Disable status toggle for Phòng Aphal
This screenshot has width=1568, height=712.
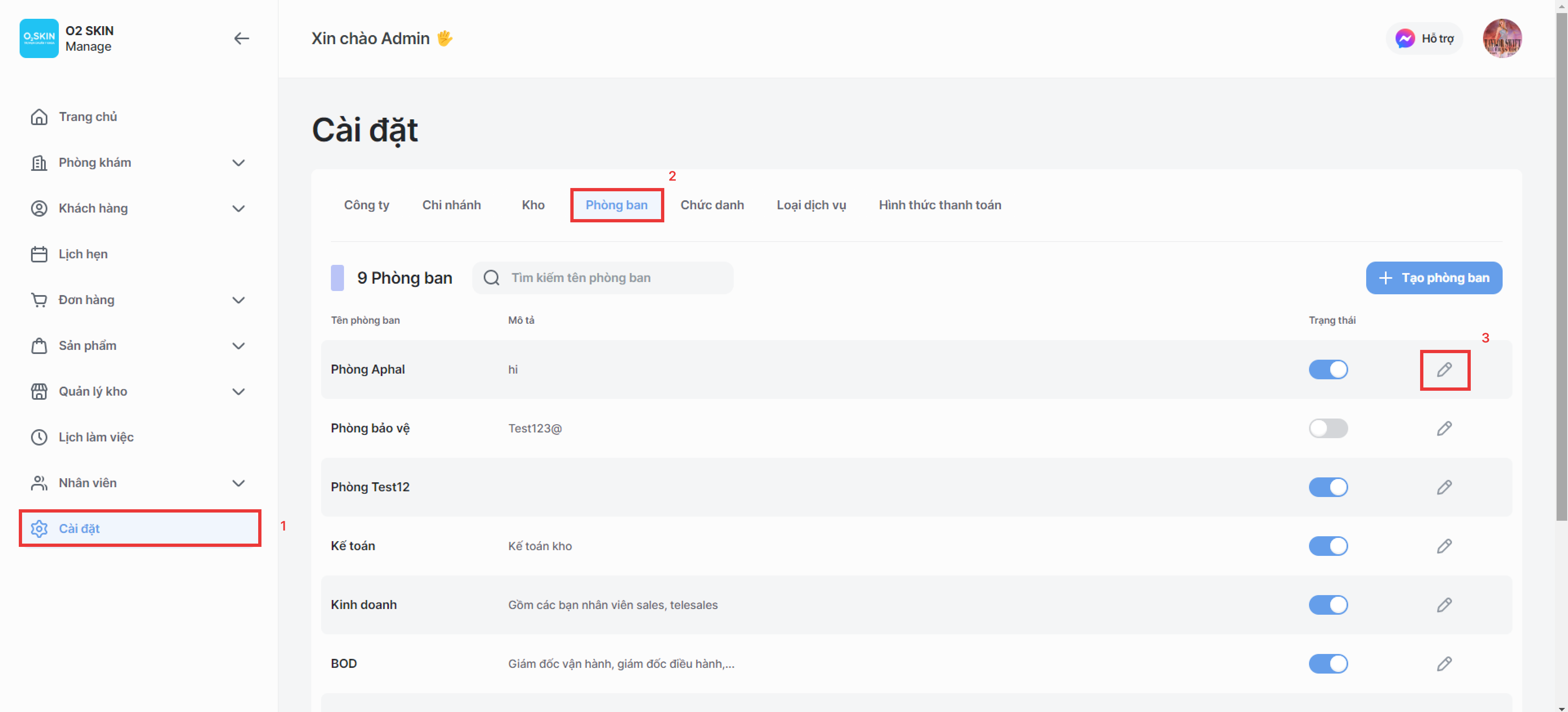[1328, 370]
